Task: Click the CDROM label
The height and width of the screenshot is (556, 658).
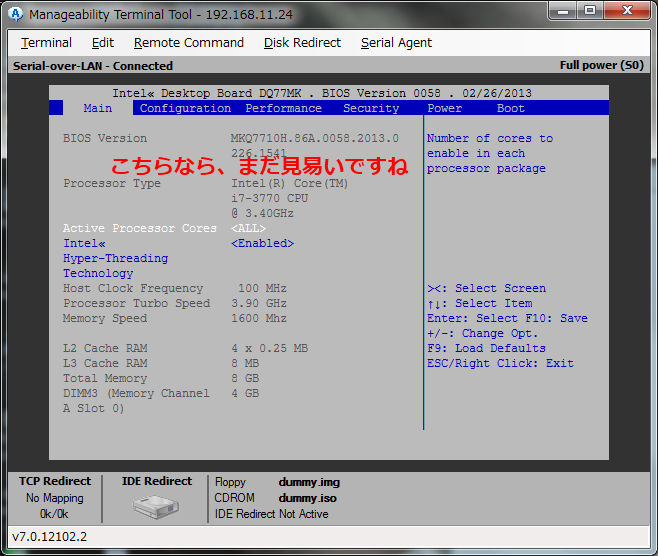Action: 234,498
